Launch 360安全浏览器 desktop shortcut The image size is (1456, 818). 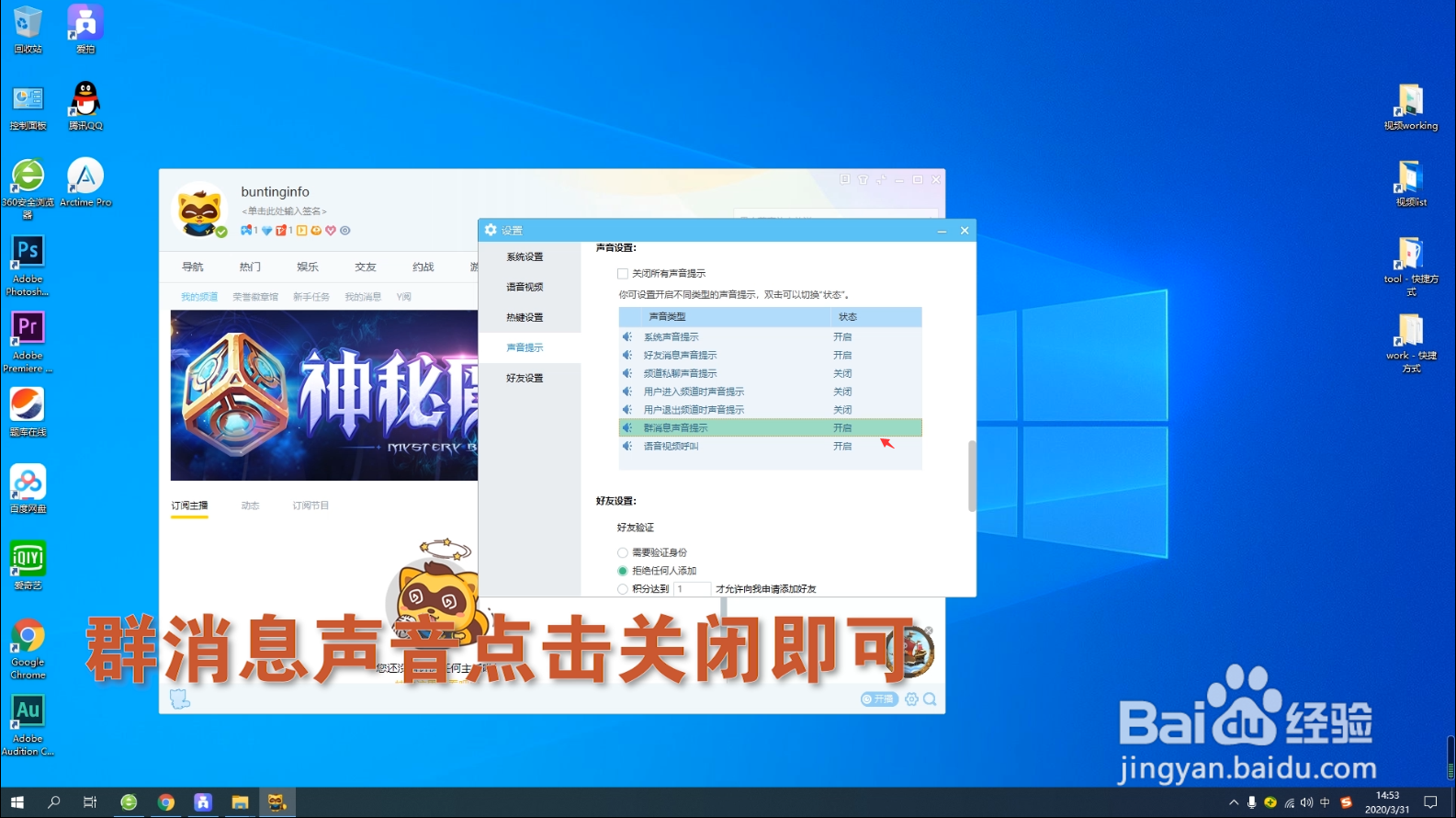(28, 188)
